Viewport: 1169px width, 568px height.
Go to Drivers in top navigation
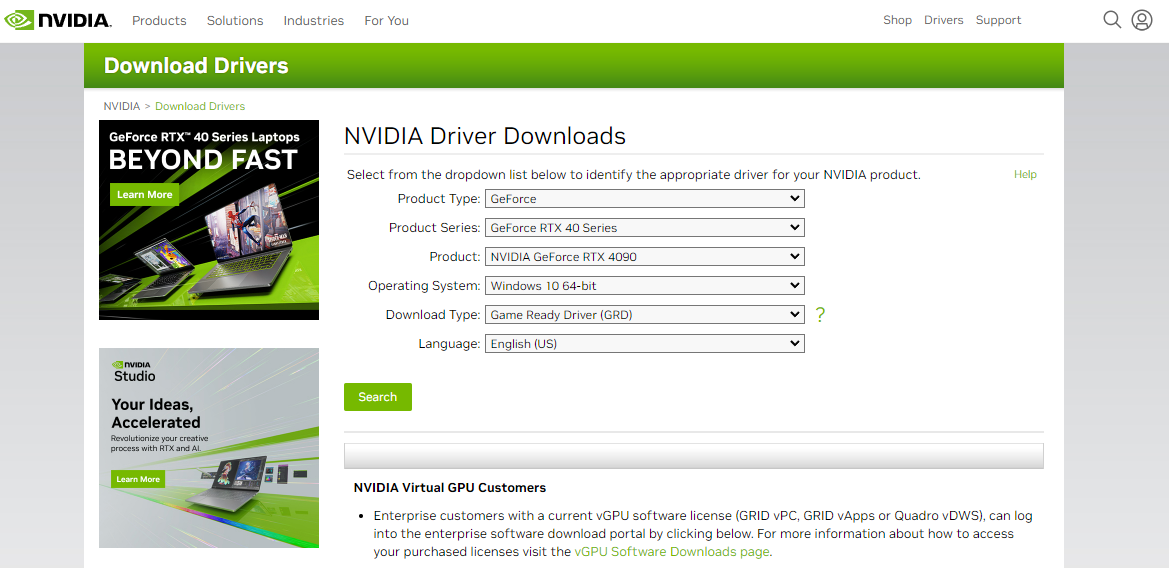pyautogui.click(x=943, y=20)
